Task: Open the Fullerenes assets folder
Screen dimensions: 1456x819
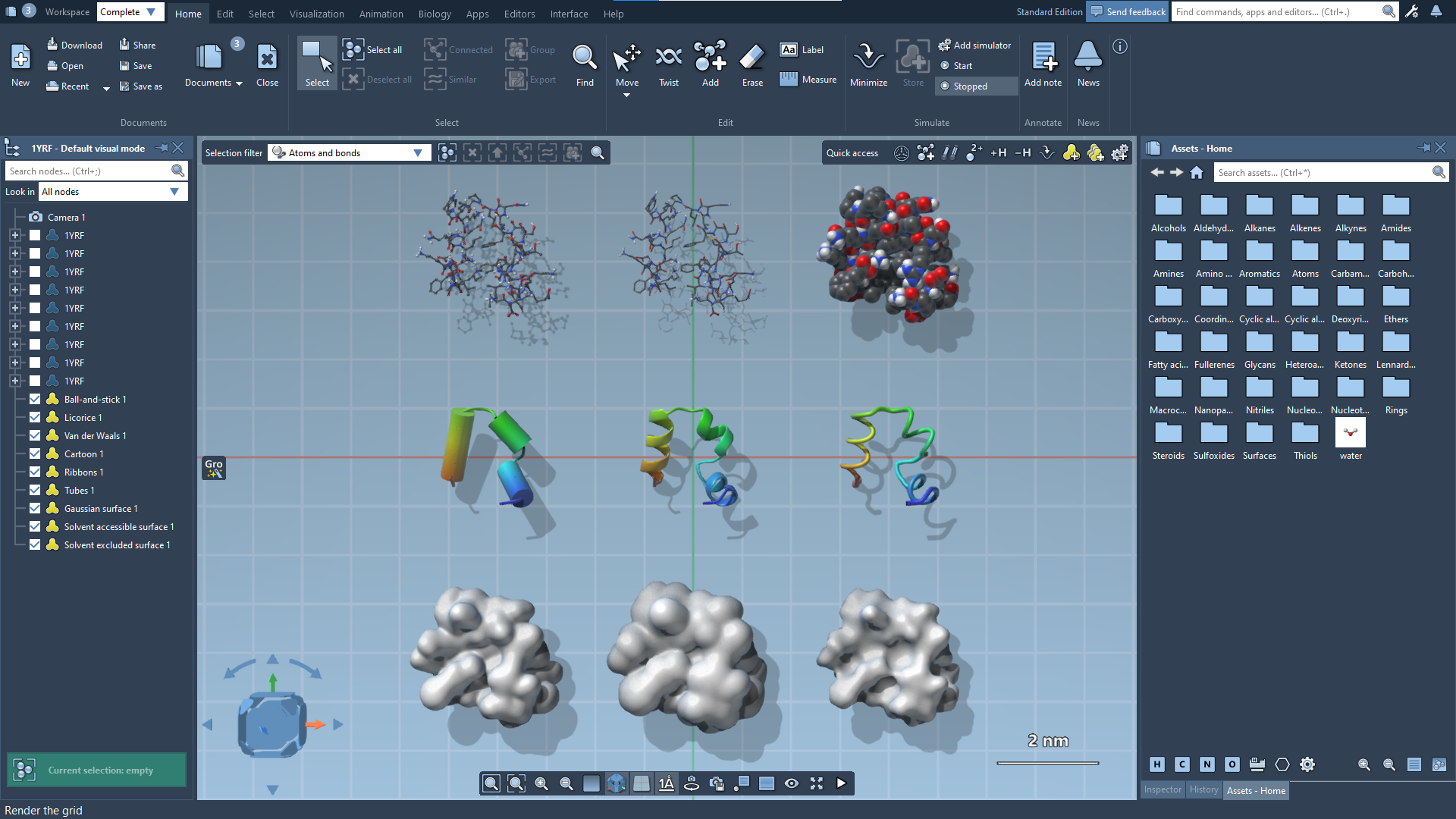Action: tap(1213, 349)
